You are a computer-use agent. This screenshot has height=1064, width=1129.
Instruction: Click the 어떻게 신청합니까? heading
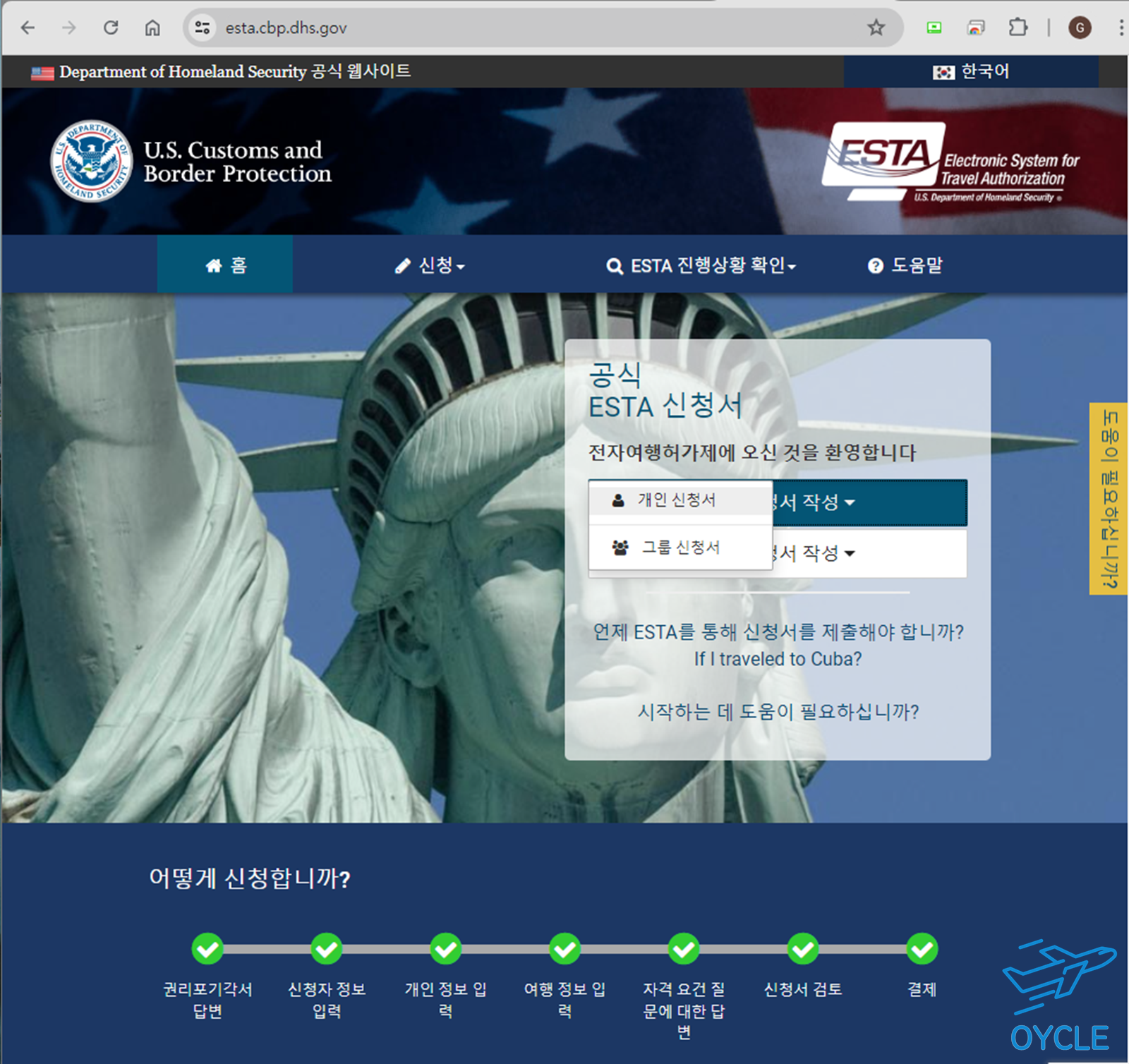pos(250,878)
